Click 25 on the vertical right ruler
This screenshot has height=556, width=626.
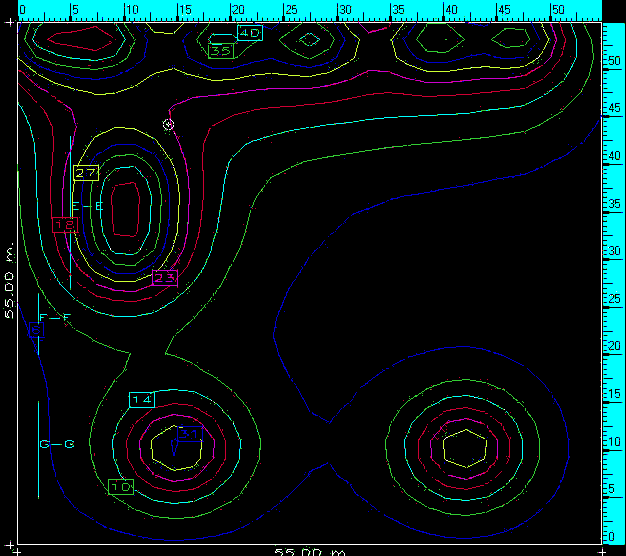[x=614, y=299]
